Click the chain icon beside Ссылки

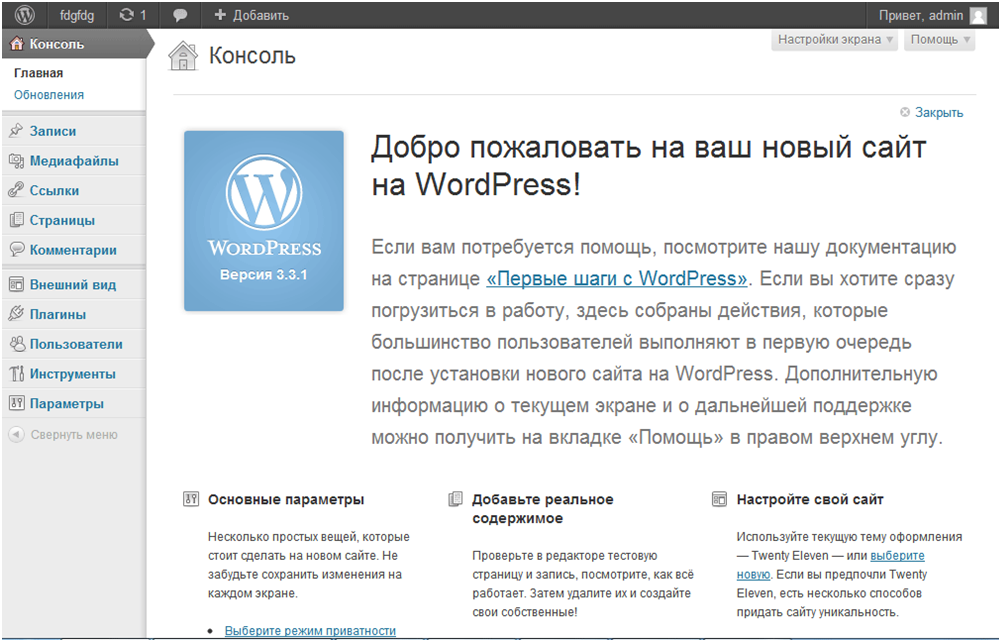(x=17, y=190)
